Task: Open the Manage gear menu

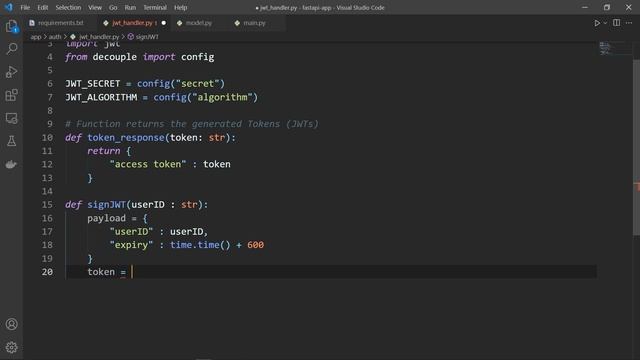Action: [11, 347]
